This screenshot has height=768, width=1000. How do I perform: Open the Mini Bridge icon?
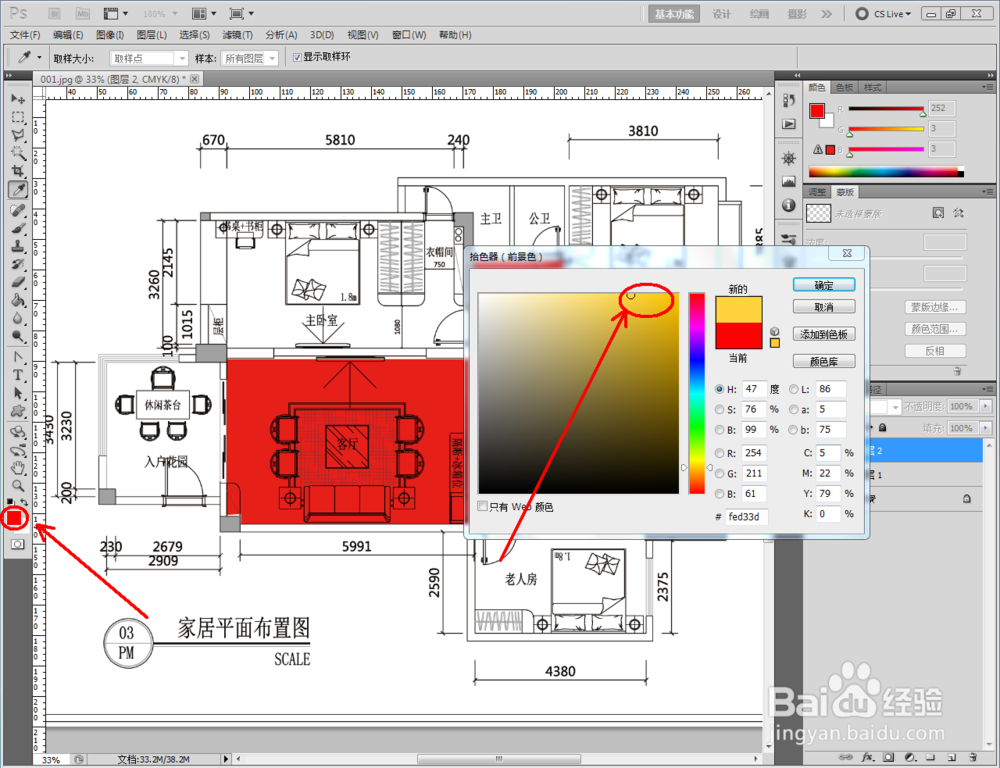(x=82, y=13)
